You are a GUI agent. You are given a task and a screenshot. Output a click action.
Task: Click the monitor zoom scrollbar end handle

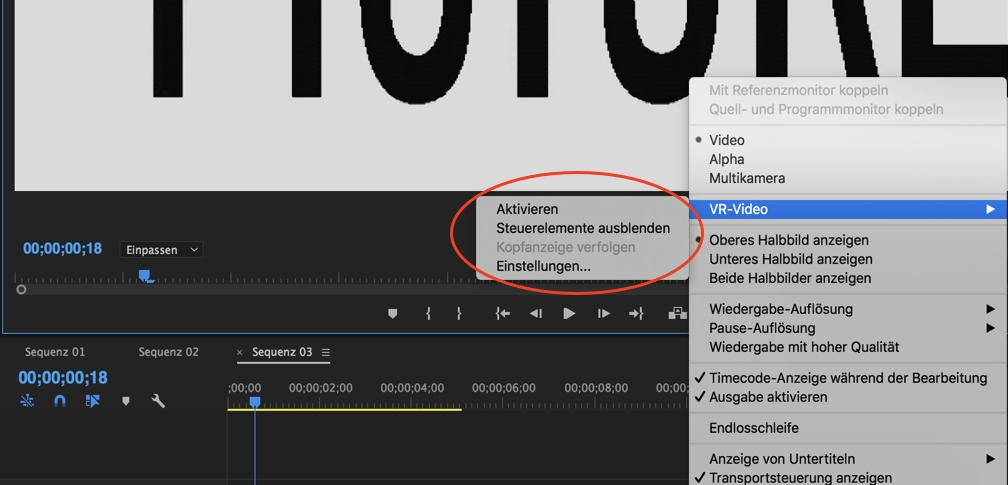click(21, 289)
